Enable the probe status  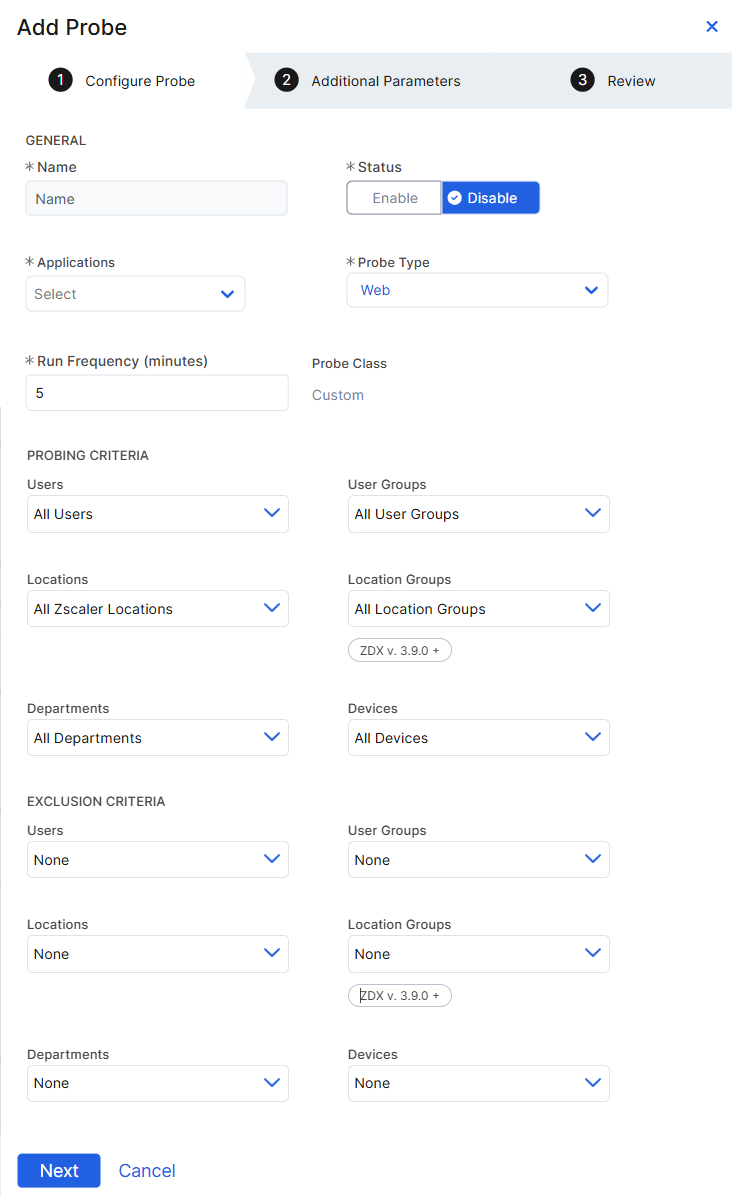point(394,198)
